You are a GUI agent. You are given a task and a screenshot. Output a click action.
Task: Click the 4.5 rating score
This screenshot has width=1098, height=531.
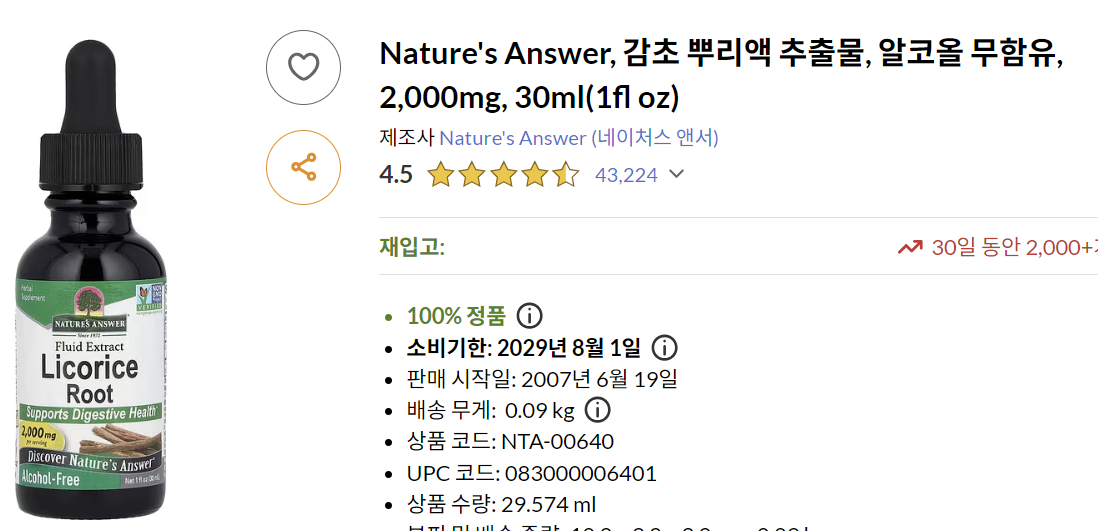click(396, 175)
